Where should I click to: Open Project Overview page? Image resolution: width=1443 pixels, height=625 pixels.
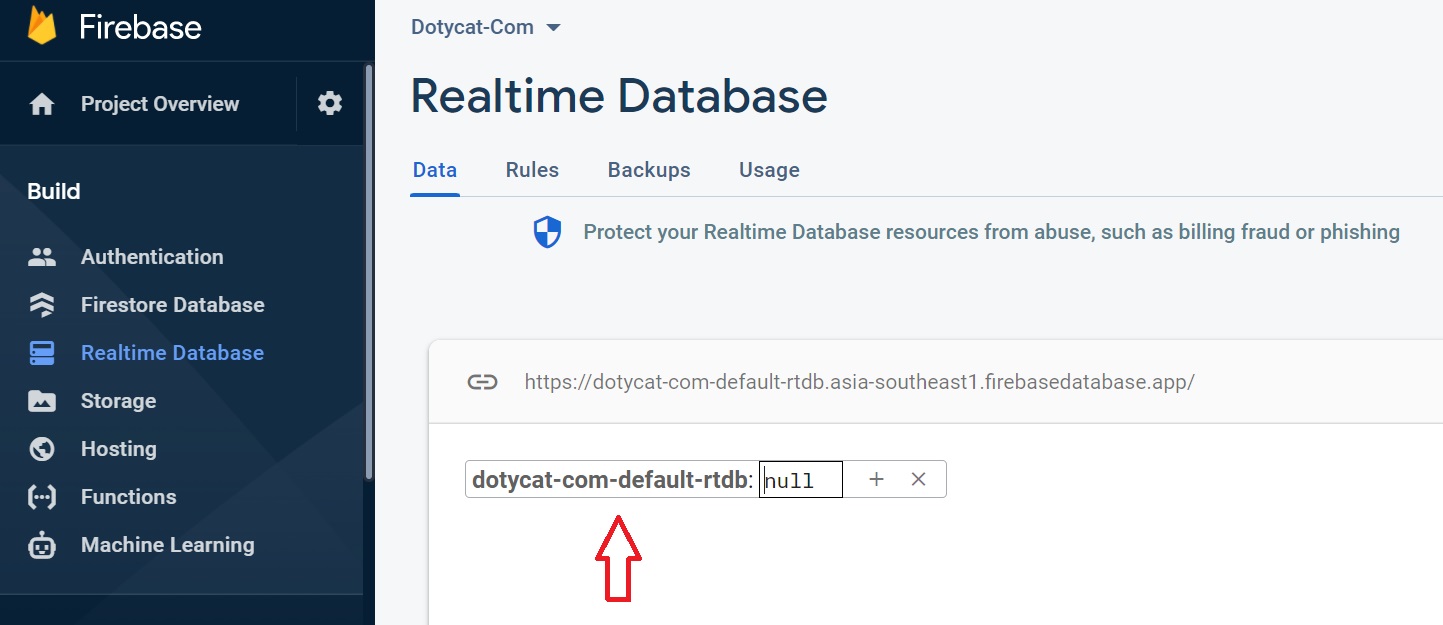(x=160, y=104)
